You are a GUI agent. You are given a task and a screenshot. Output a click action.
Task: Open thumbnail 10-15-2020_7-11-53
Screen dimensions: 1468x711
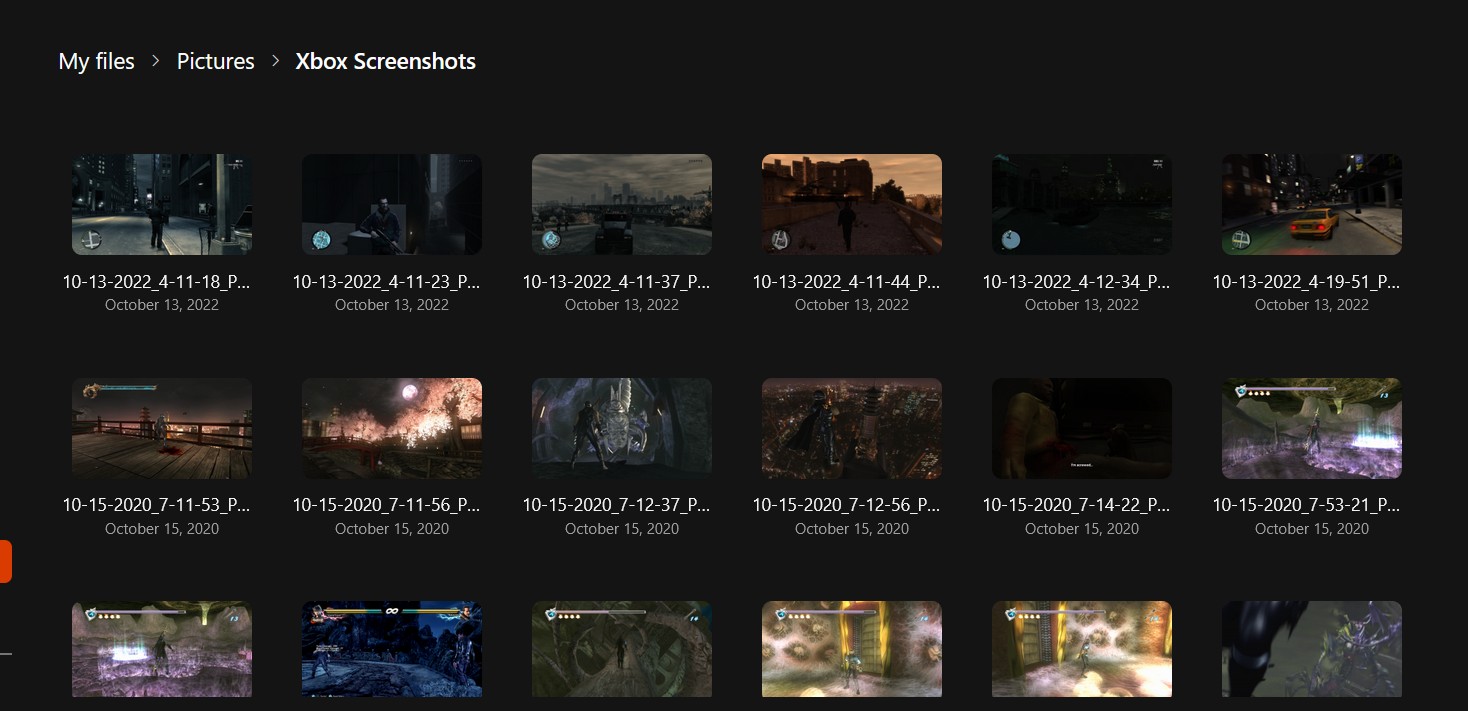[162, 428]
